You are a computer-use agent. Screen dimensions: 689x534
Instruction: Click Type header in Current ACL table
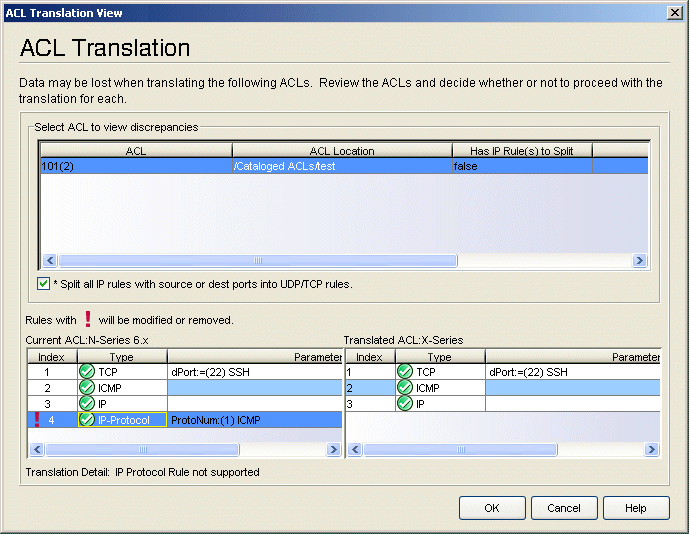(x=122, y=357)
